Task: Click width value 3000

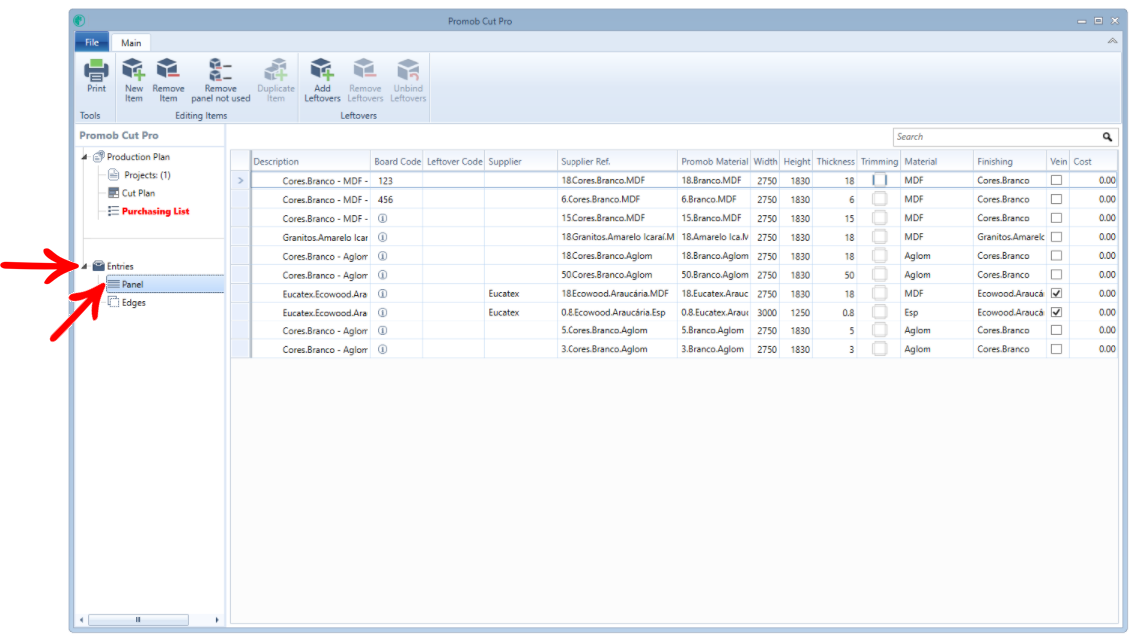Action: tap(767, 312)
